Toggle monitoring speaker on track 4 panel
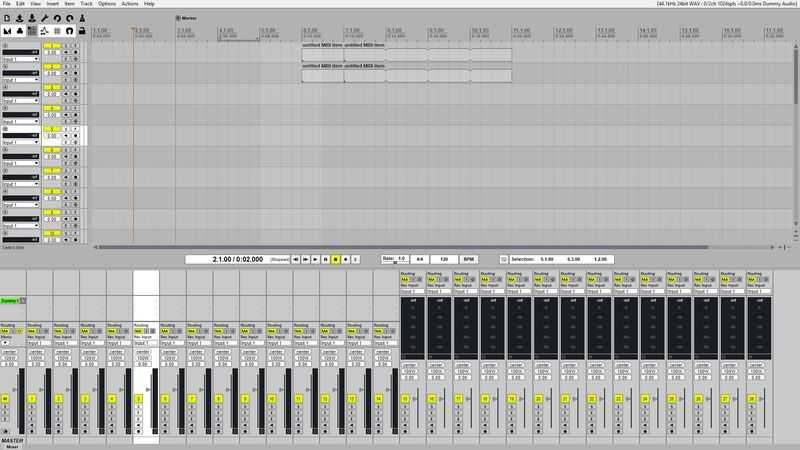800x450 pixels. pos(65,115)
